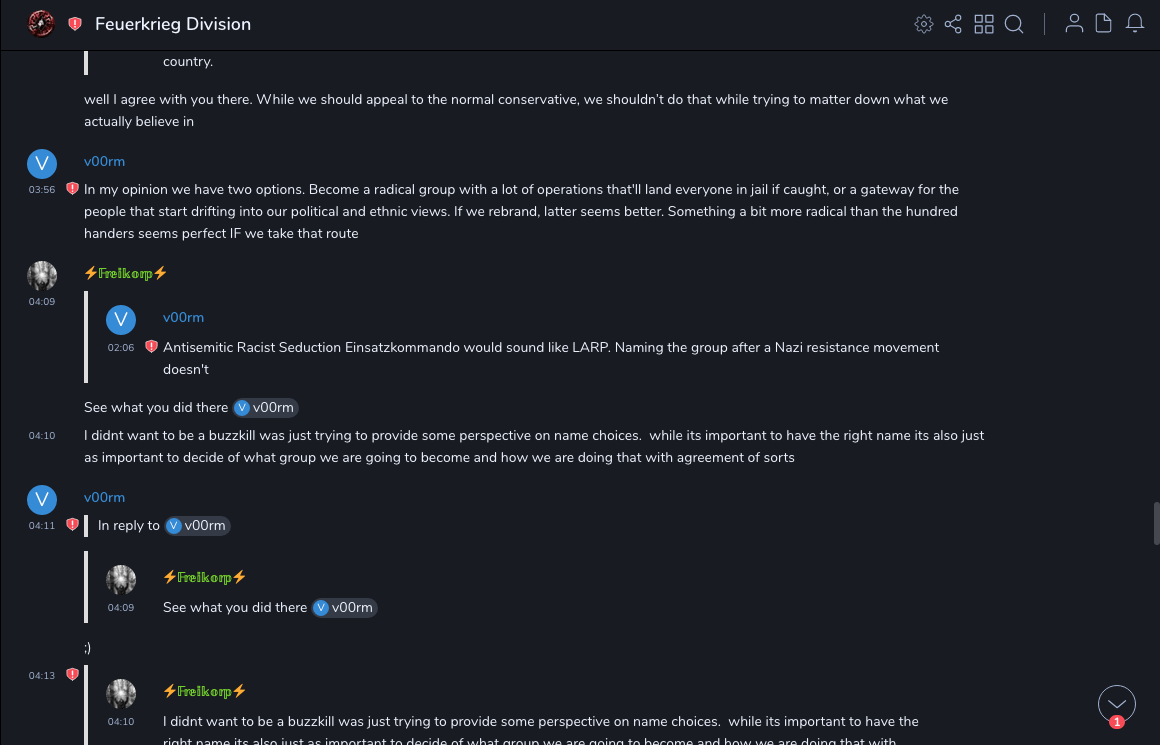Click red shield in quoted 02:06 message

point(151,347)
